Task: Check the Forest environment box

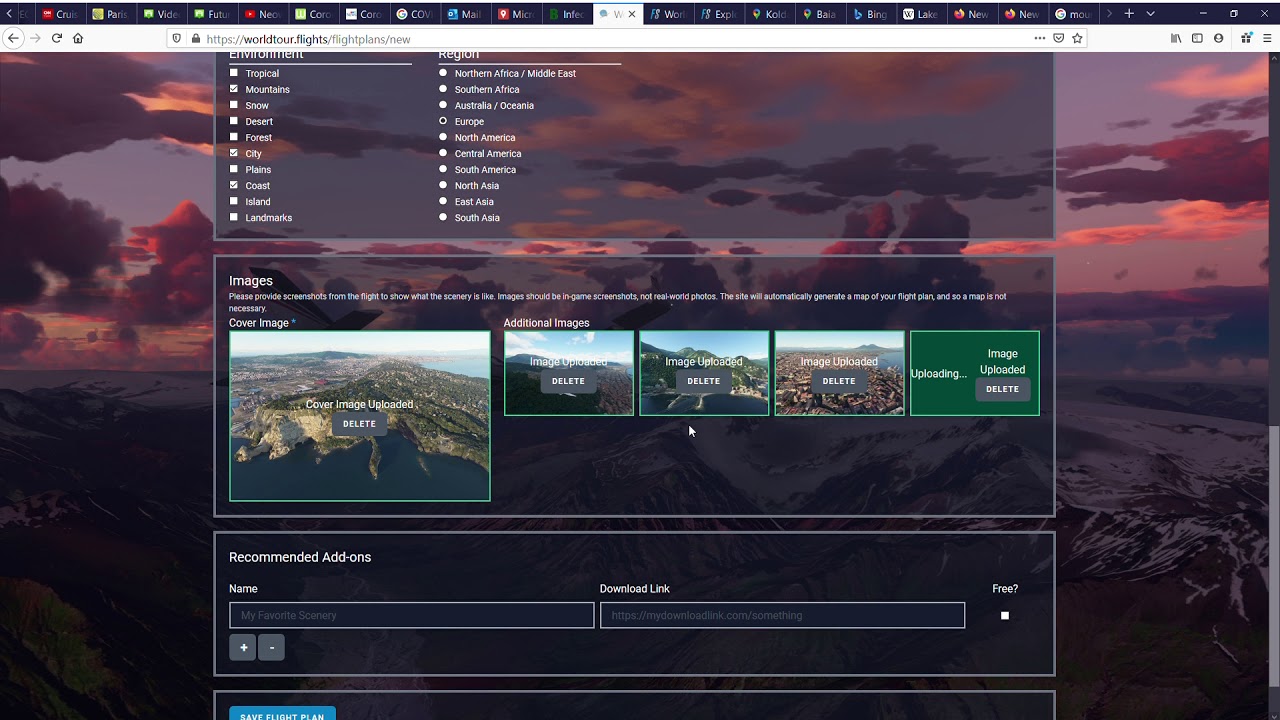Action: [234, 137]
